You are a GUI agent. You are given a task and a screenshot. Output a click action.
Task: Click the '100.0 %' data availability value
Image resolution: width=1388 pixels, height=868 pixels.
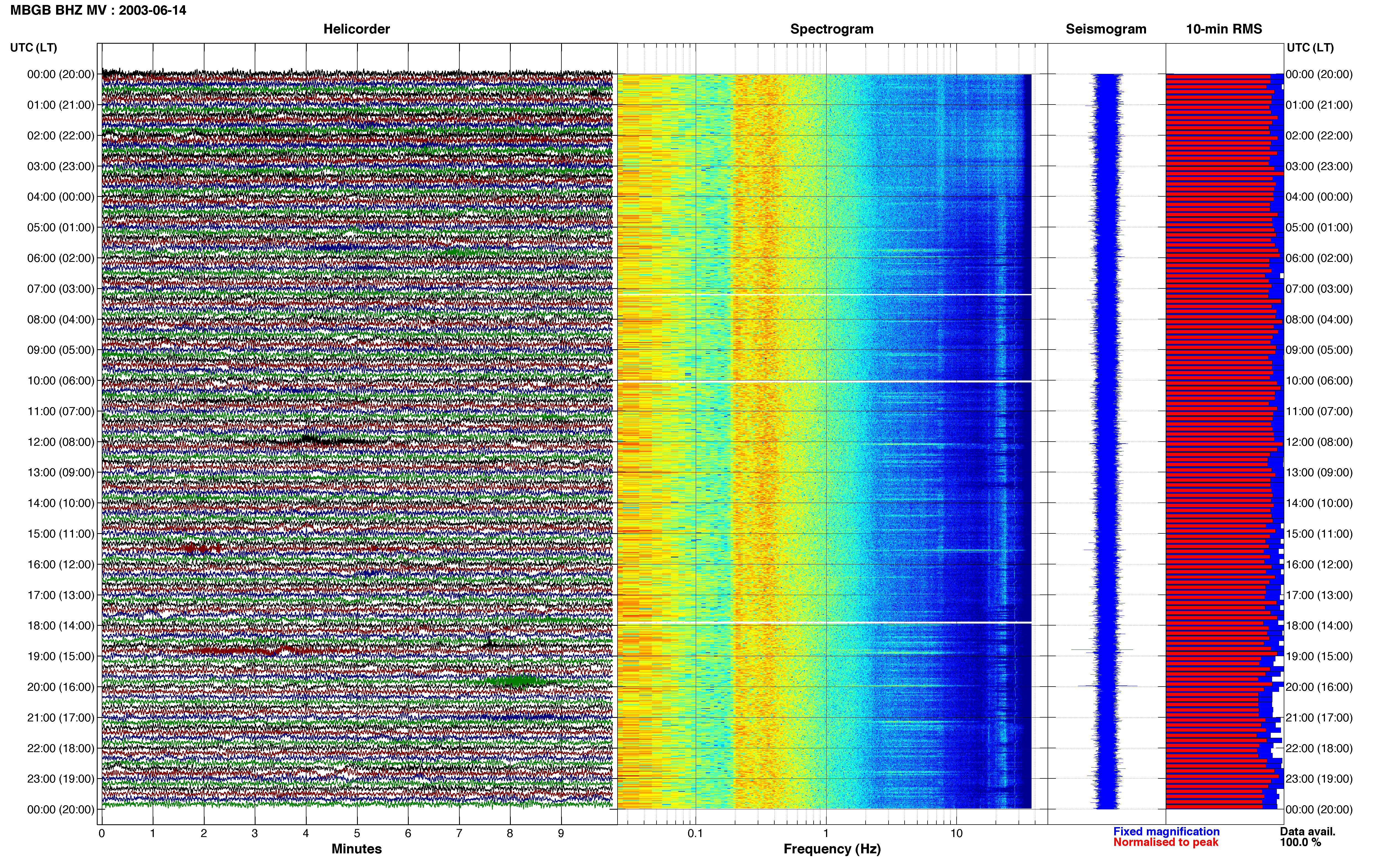coord(1300,842)
